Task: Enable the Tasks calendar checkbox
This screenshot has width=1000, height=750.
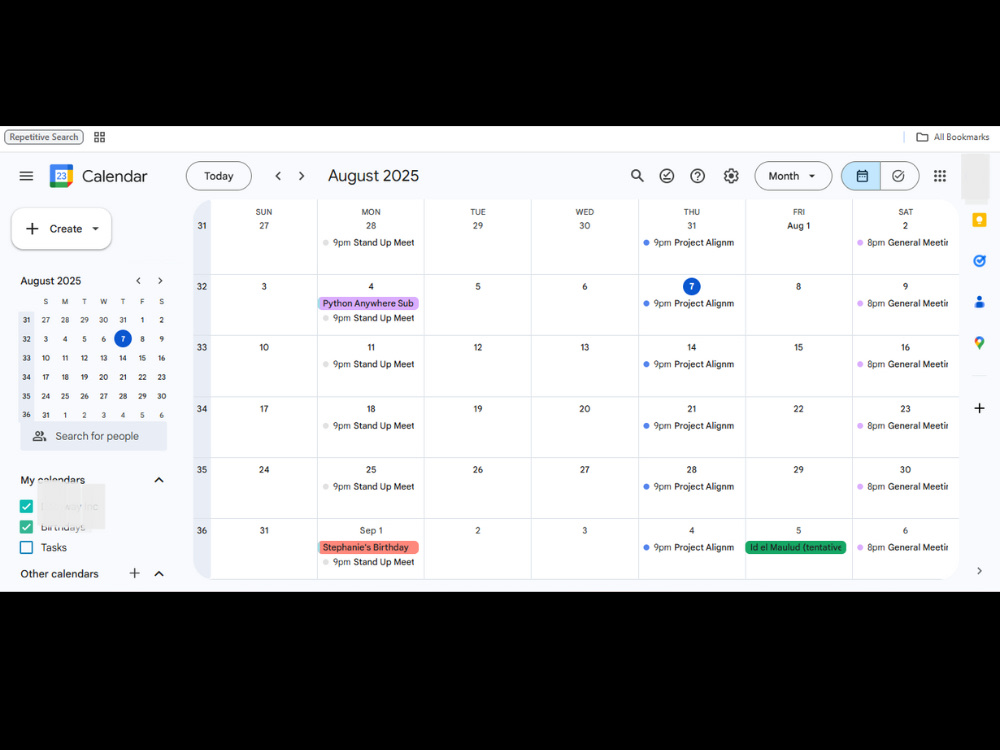Action: pos(26,547)
